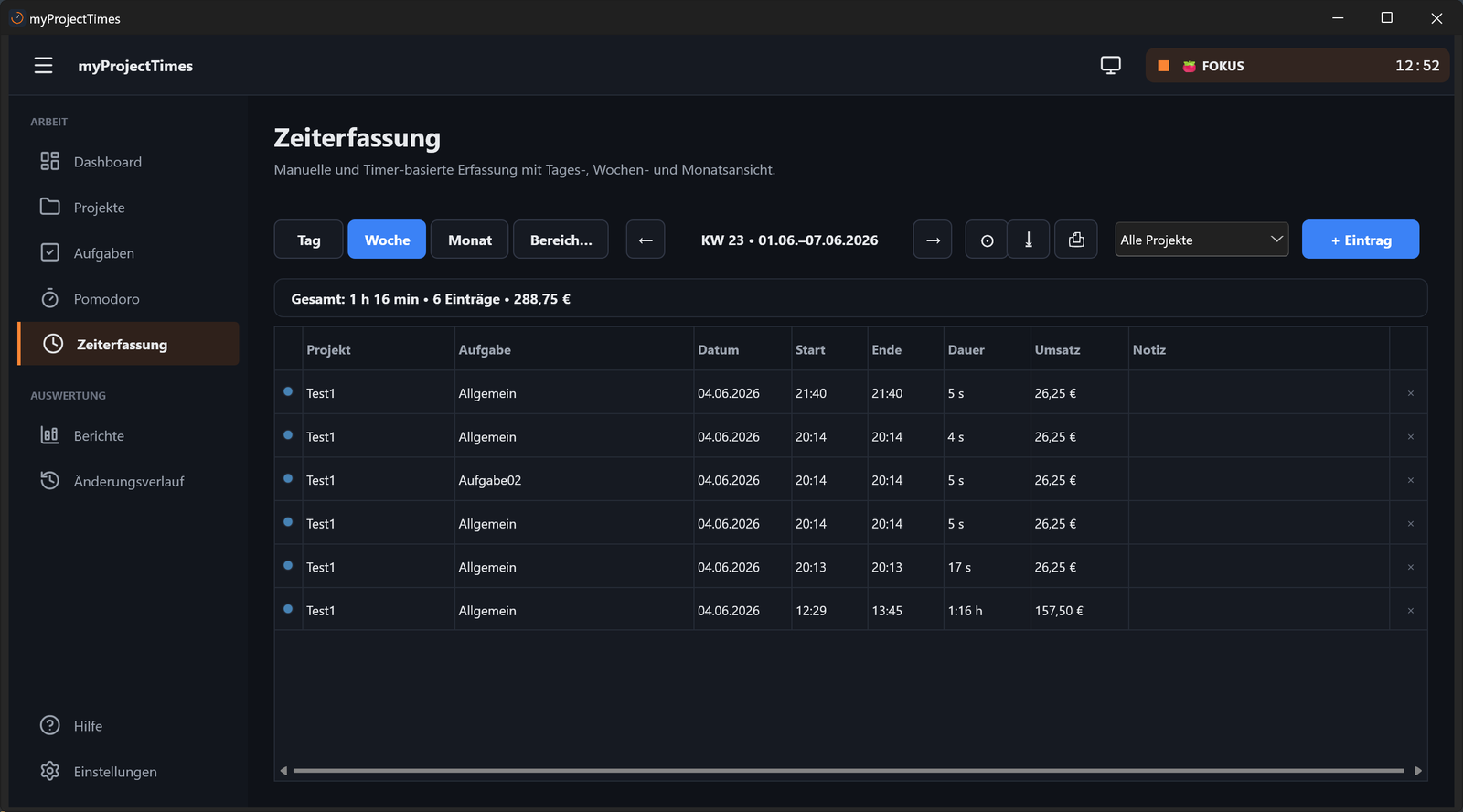Click the monitor display icon in header

click(1110, 66)
